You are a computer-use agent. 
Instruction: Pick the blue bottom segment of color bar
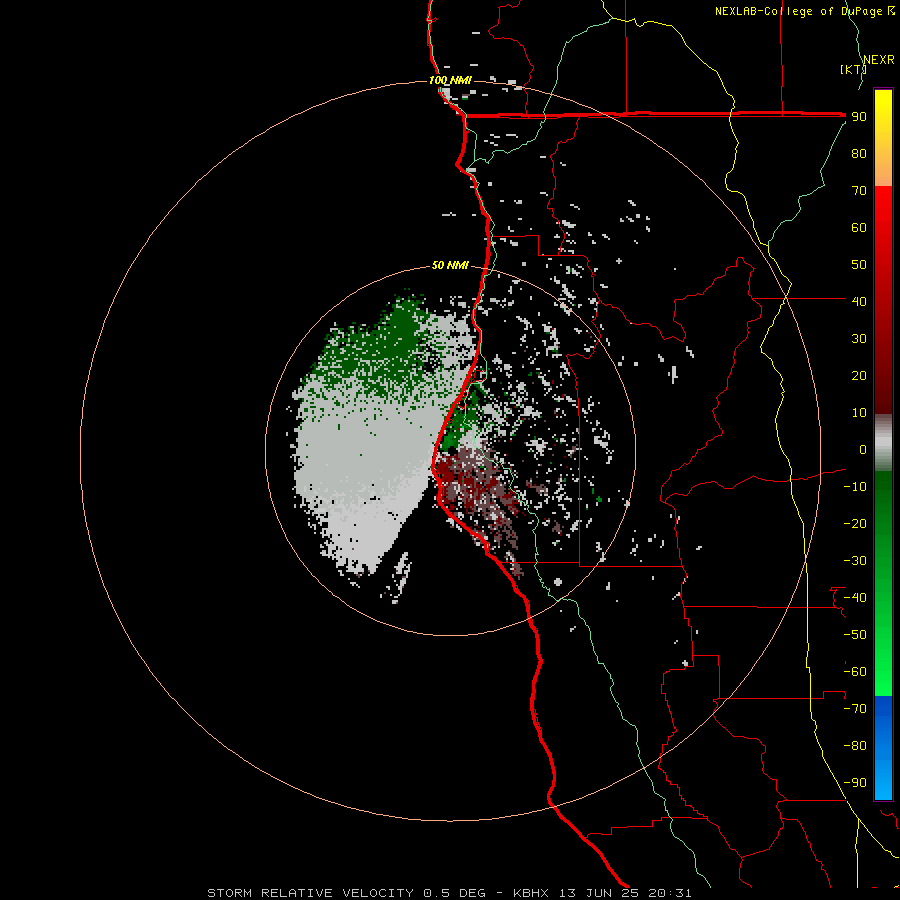click(883, 748)
